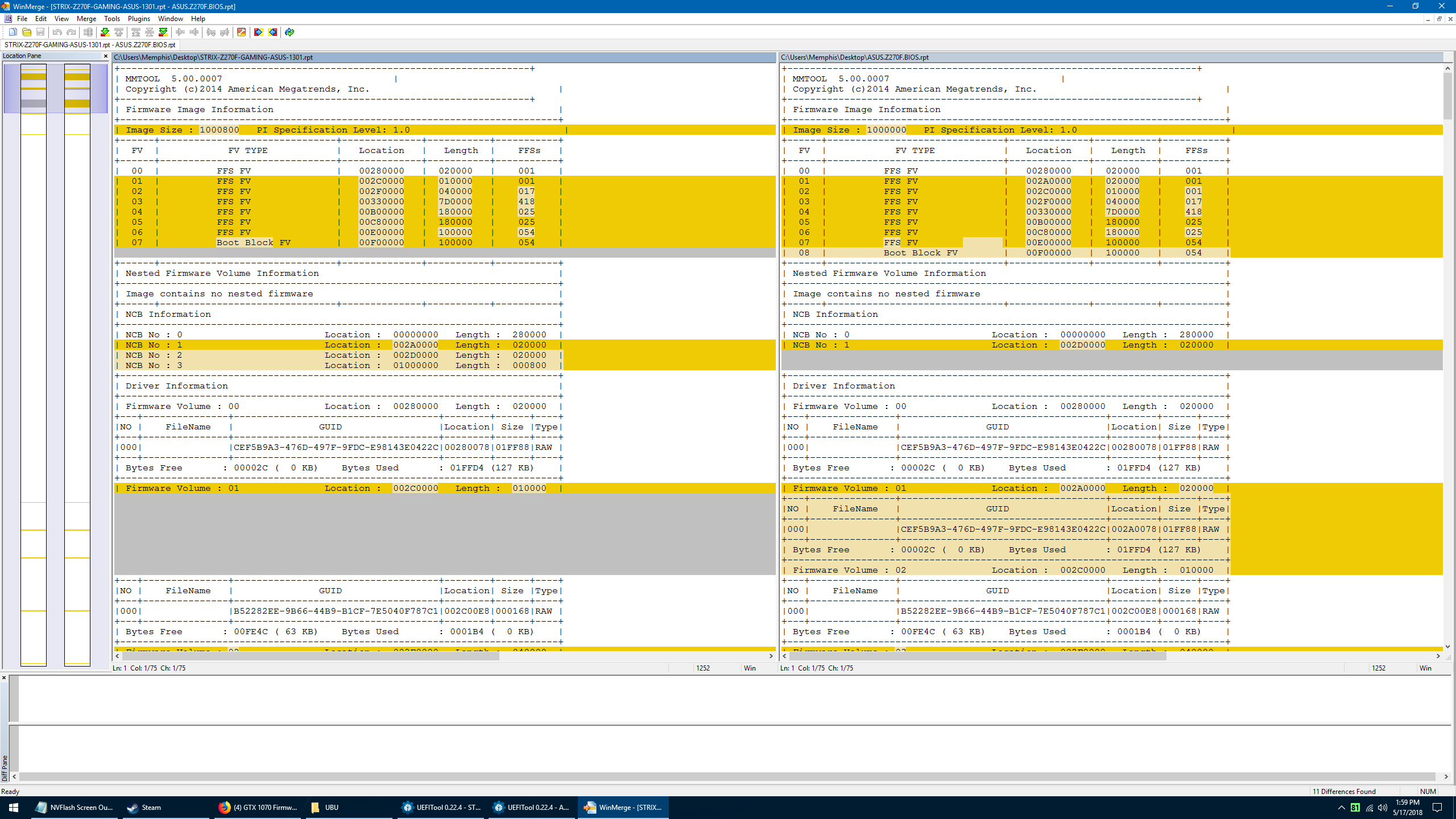Image resolution: width=1456 pixels, height=819 pixels.
Task: Click the Select Line Difference toolbar icon
Action: (x=88, y=32)
